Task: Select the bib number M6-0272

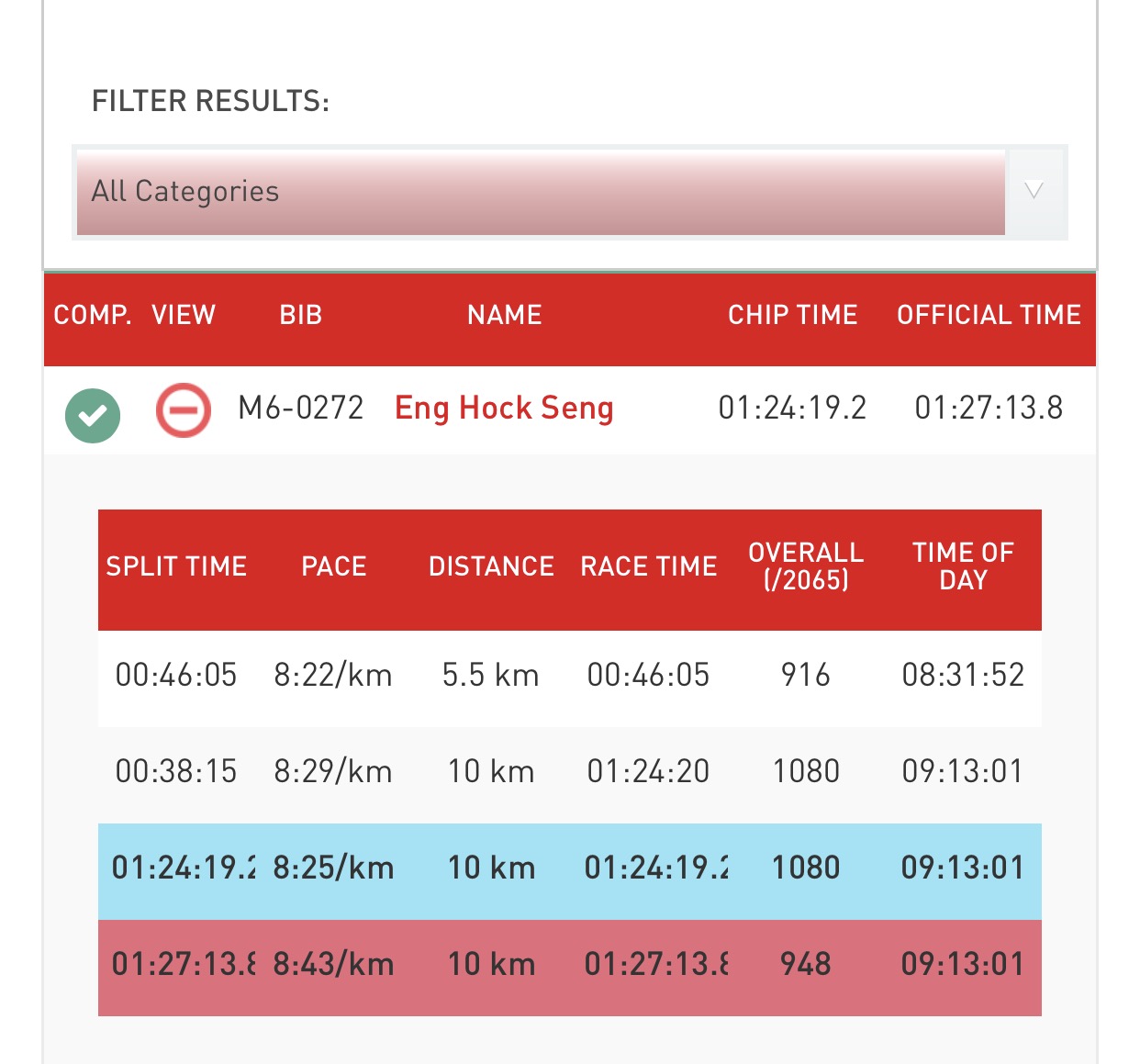Action: (x=301, y=408)
